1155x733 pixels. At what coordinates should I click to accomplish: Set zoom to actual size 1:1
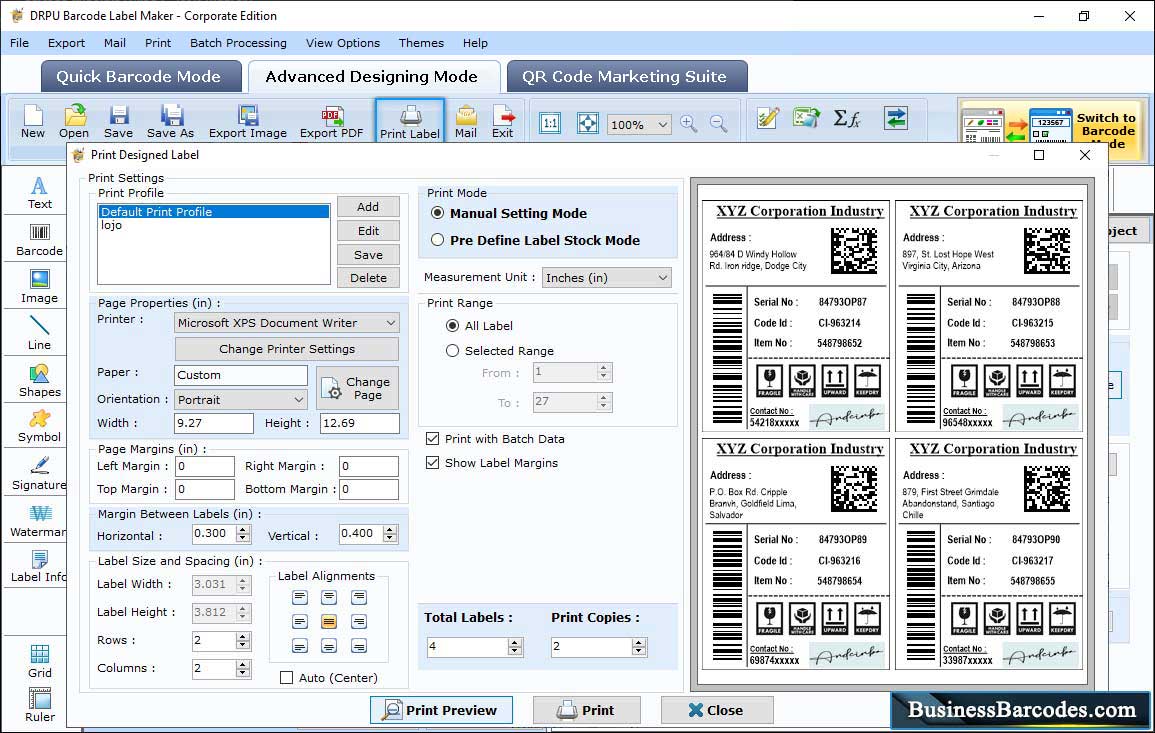click(550, 123)
